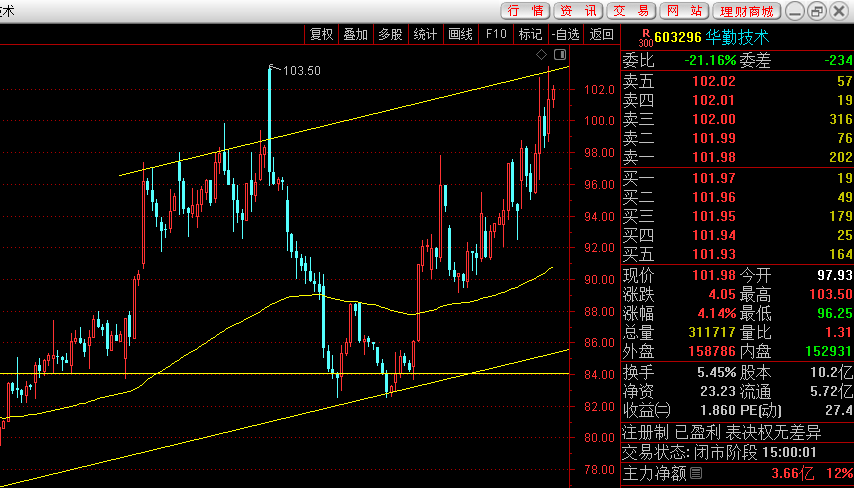
Task: Select the 卖二 ask price 101.99
Action: tap(713, 138)
